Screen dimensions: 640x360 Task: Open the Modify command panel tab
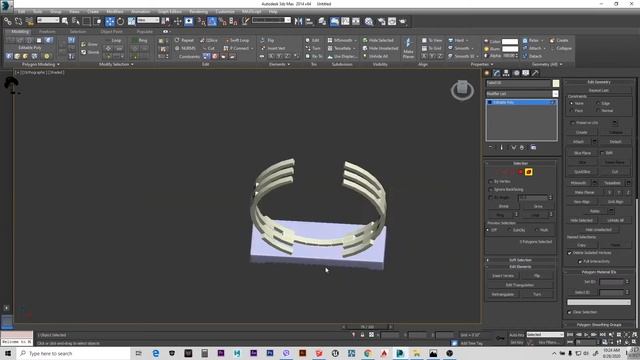[x=496, y=73]
